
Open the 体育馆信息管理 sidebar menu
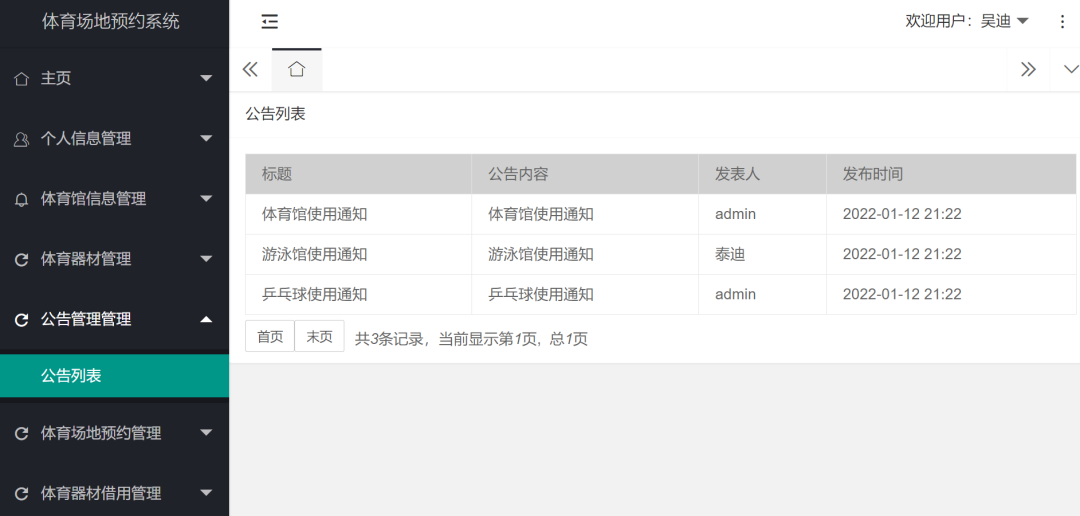114,199
